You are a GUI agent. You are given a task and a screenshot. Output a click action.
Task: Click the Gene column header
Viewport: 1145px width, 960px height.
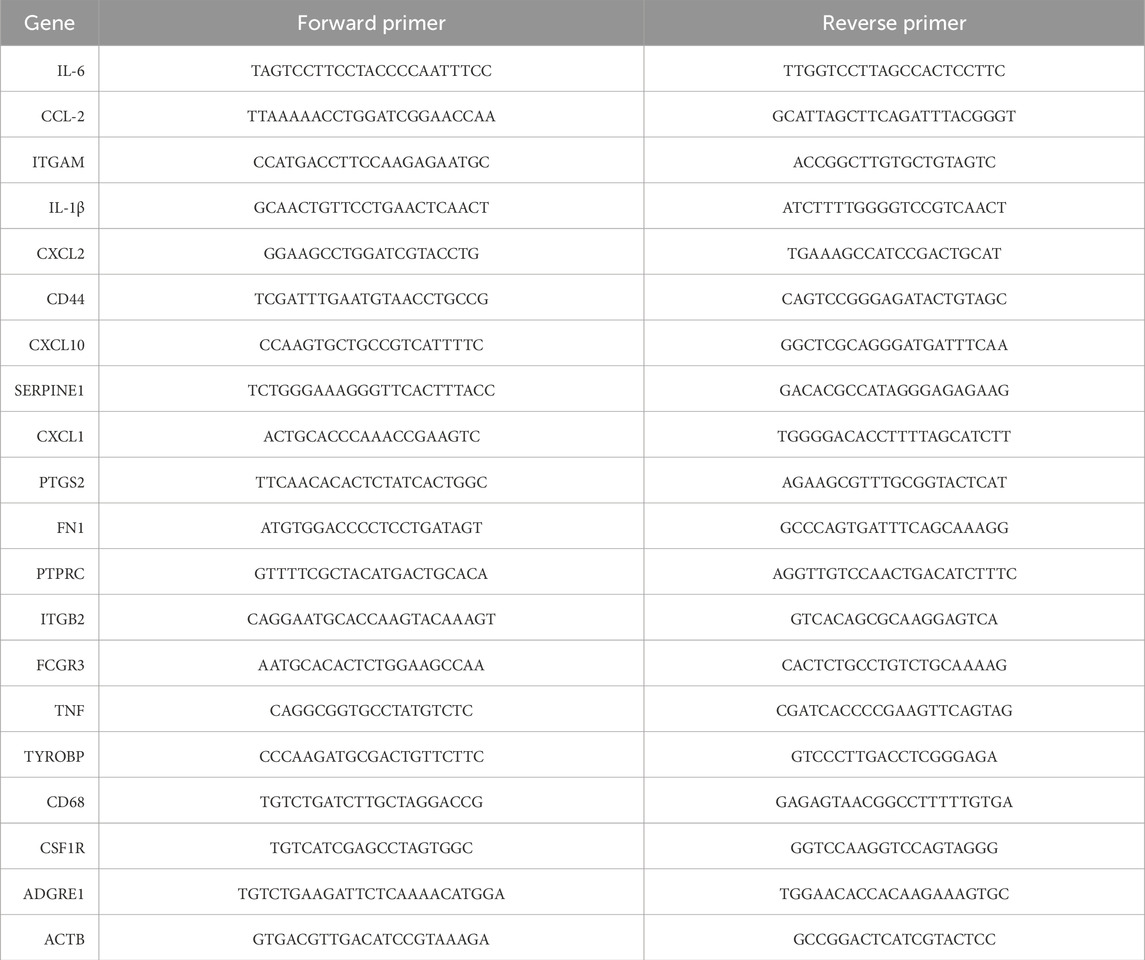coord(49,23)
